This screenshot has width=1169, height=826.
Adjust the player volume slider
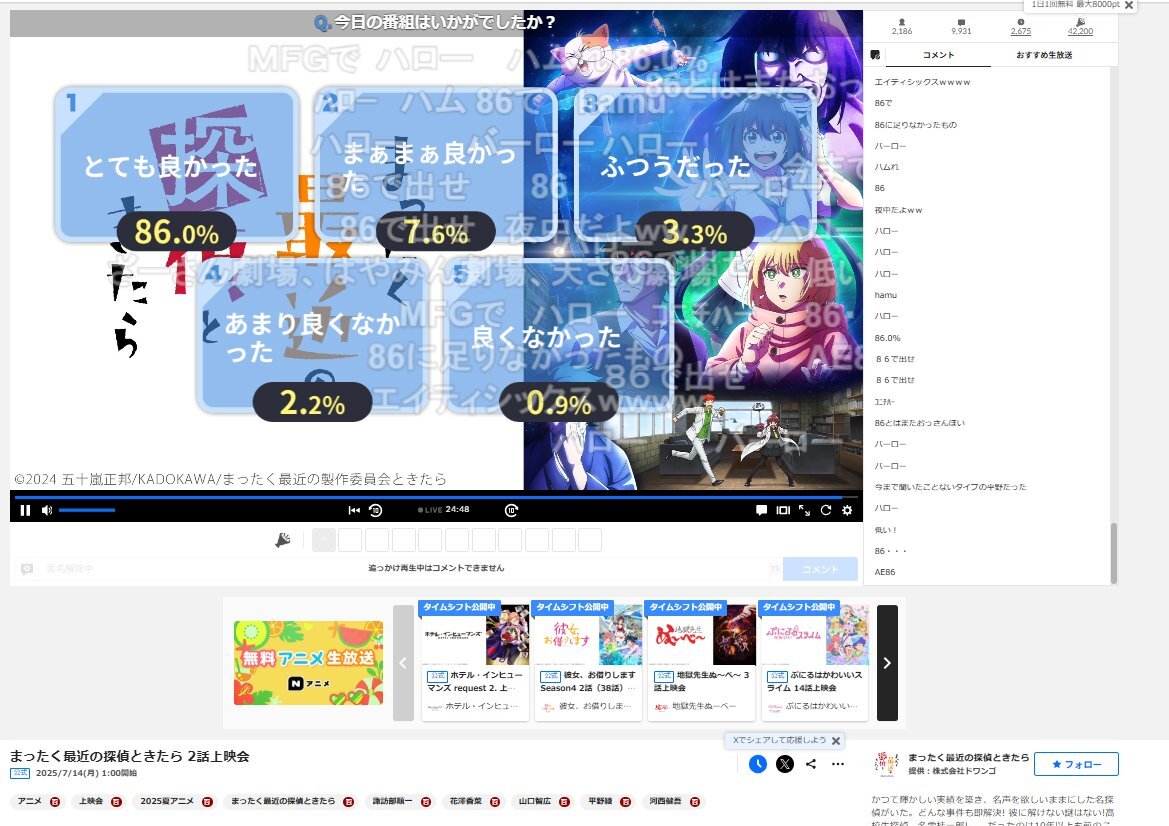[86, 511]
